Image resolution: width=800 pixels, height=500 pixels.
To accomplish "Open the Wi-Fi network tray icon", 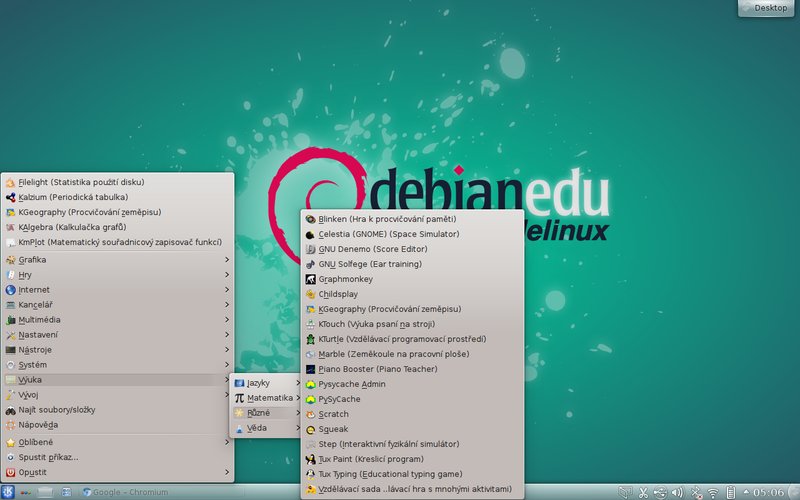I will (x=713, y=493).
